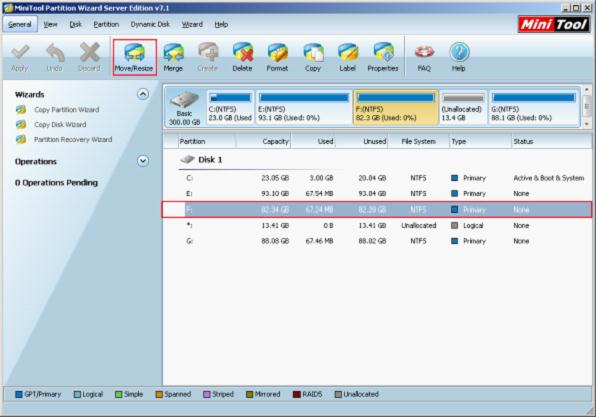This screenshot has width=596, height=417.
Task: Select the C: partition row
Action: (377, 178)
